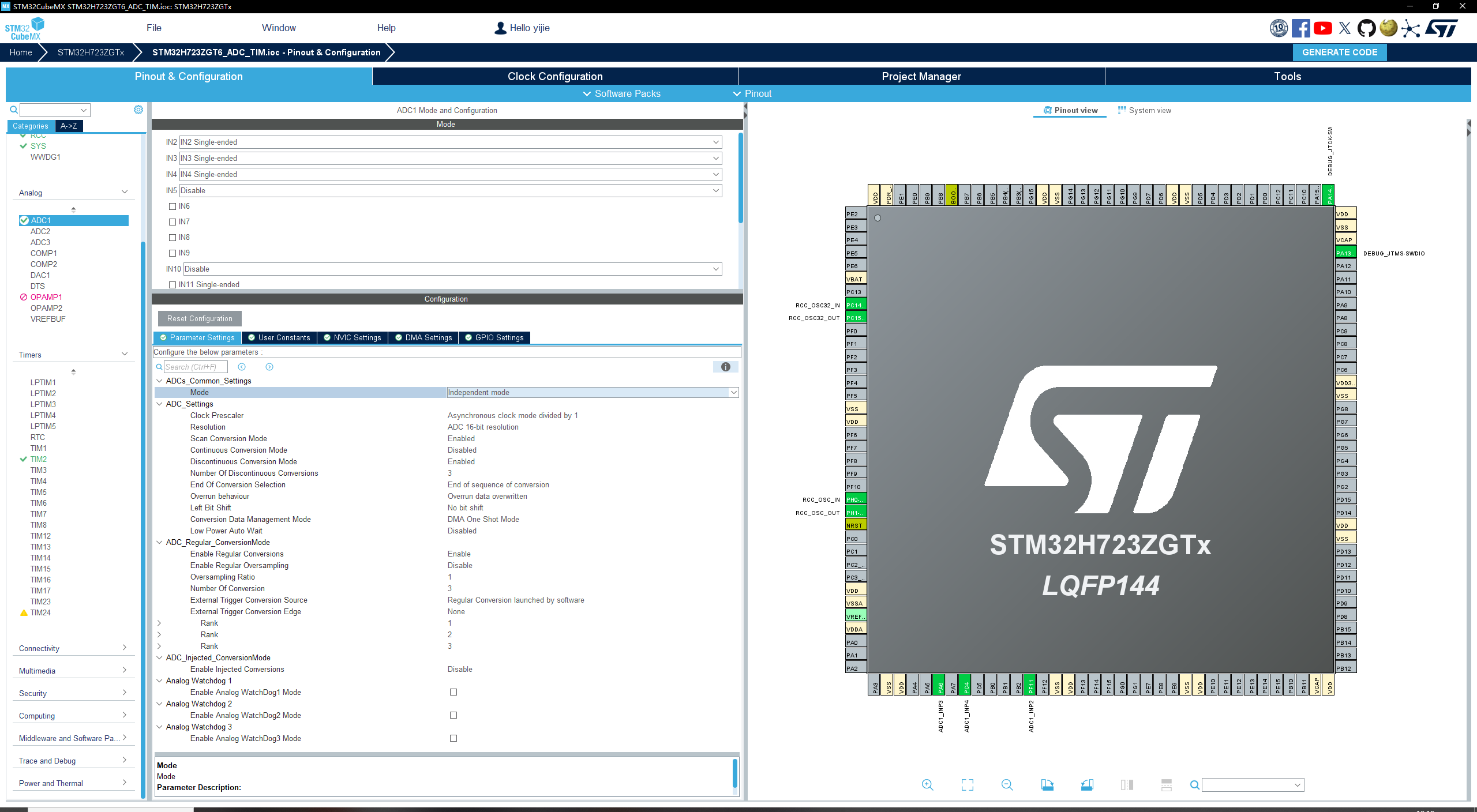Collapse the ADC_Settings group
The image size is (1477, 812).
coord(160,404)
